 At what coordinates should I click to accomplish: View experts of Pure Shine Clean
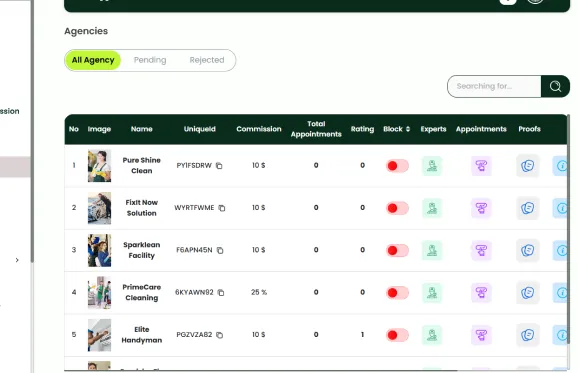point(432,166)
